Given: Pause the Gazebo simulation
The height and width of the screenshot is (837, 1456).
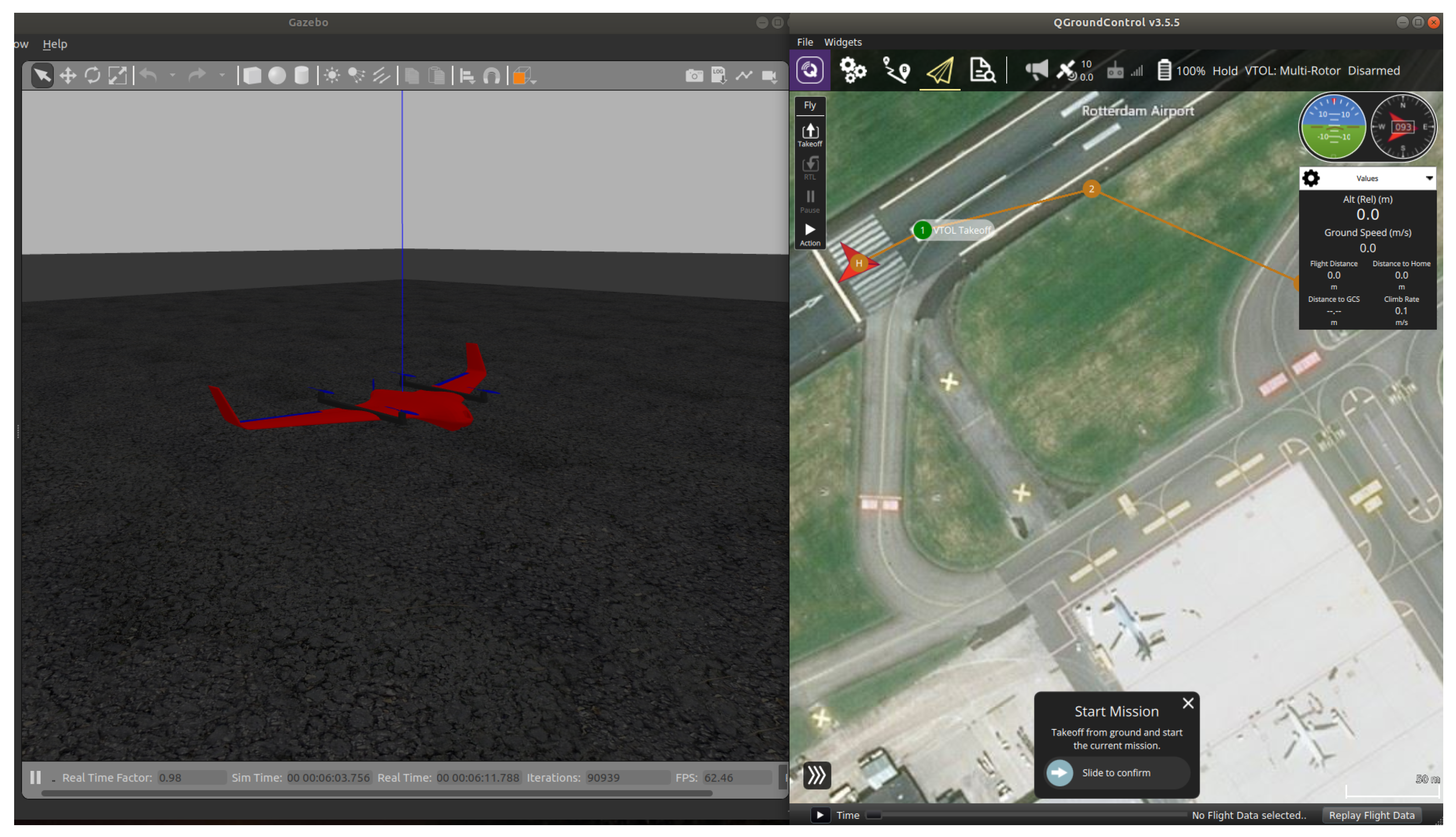Looking at the screenshot, I should click(36, 777).
